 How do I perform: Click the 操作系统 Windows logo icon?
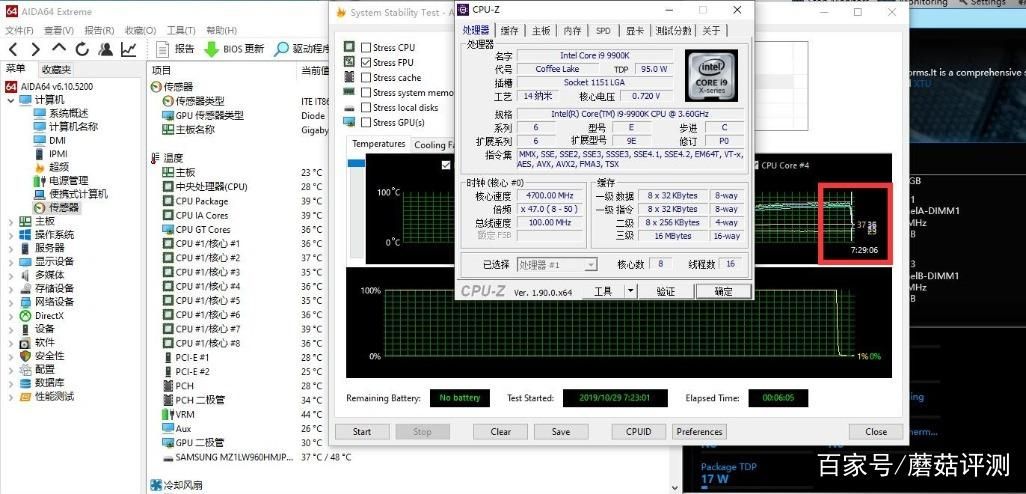point(26,234)
